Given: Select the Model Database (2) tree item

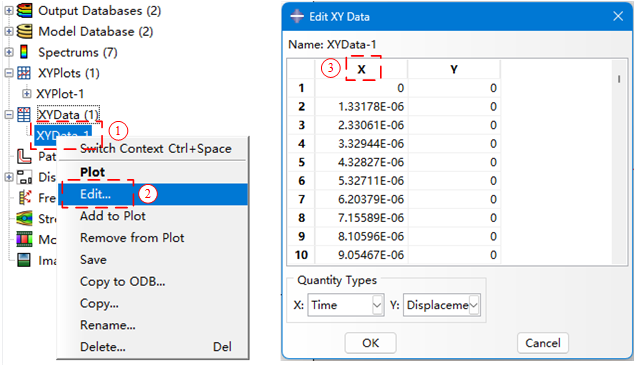Looking at the screenshot, I should click(x=95, y=32).
